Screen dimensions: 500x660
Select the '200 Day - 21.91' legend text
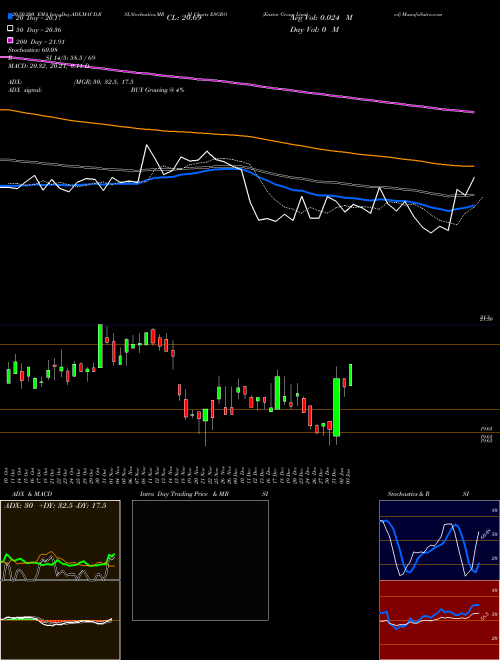click(40, 42)
